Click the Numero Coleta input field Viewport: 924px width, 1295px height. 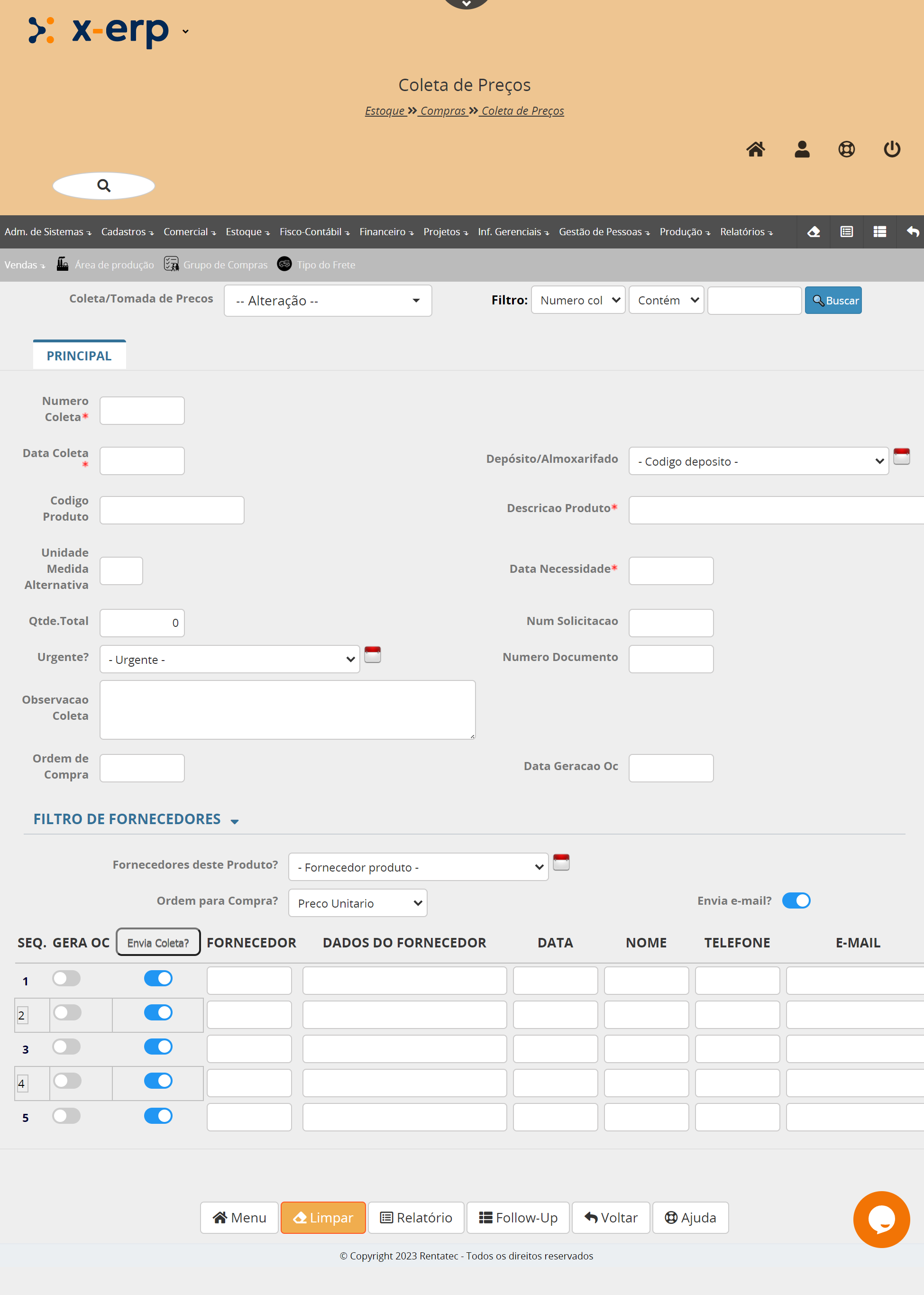(x=142, y=411)
